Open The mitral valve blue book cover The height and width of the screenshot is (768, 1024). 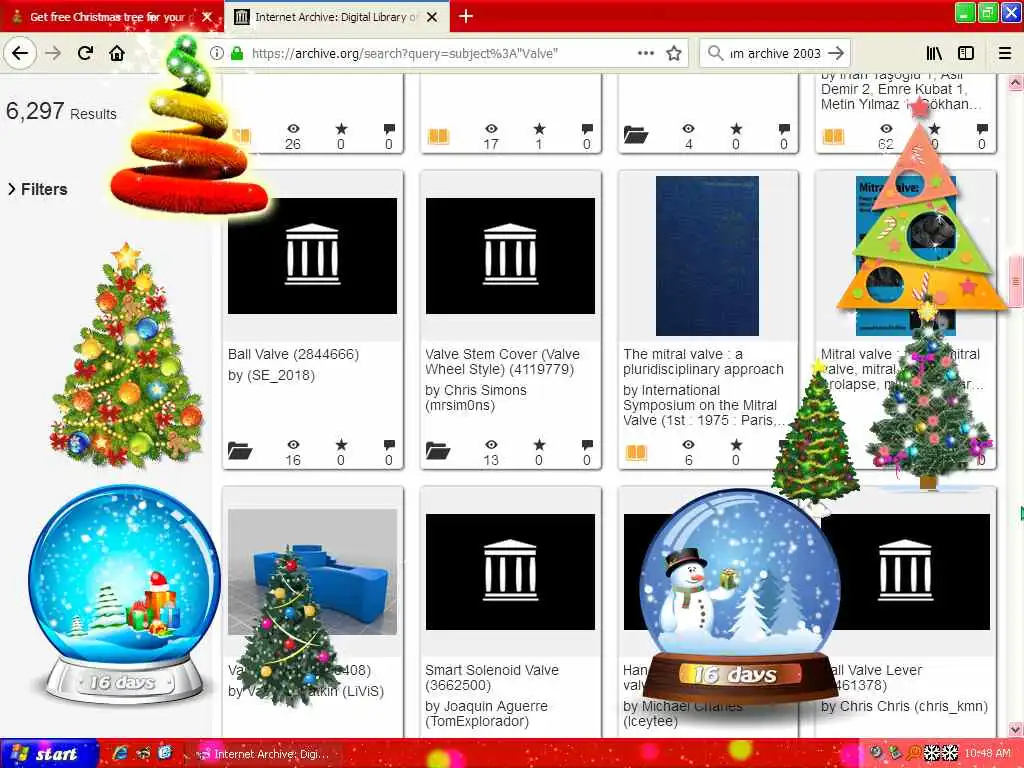(x=707, y=256)
